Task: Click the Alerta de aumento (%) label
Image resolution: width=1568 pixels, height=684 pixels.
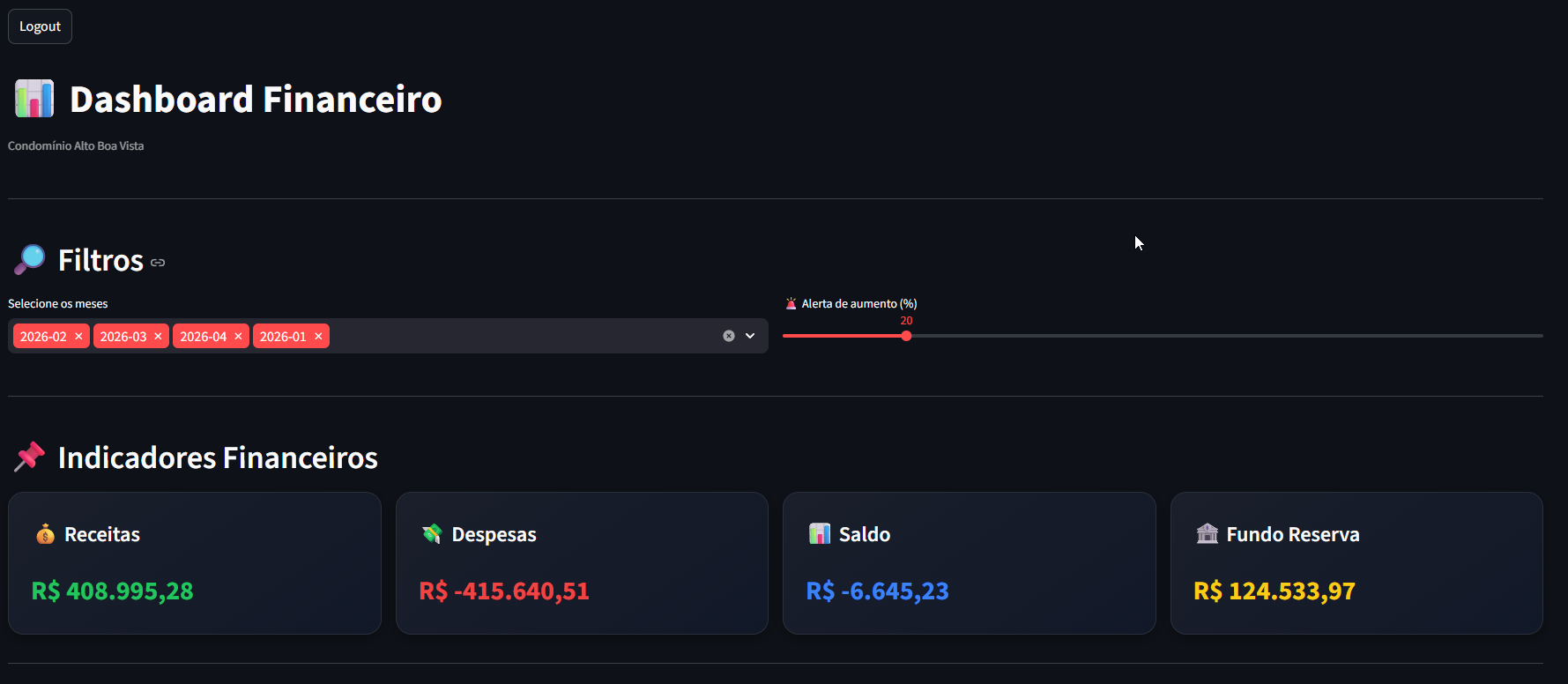Action: (x=859, y=304)
